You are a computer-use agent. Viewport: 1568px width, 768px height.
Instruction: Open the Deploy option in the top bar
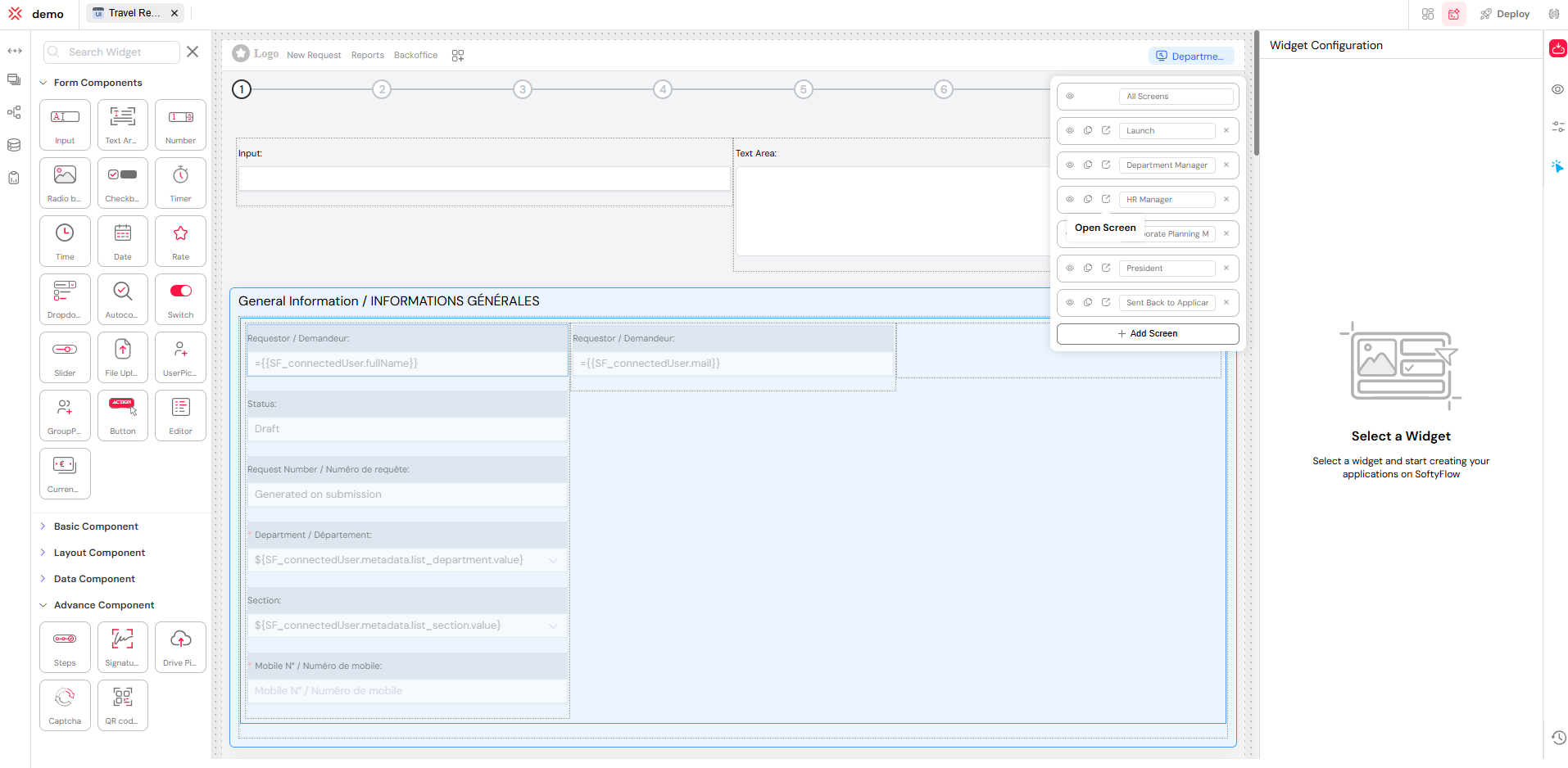point(1506,13)
